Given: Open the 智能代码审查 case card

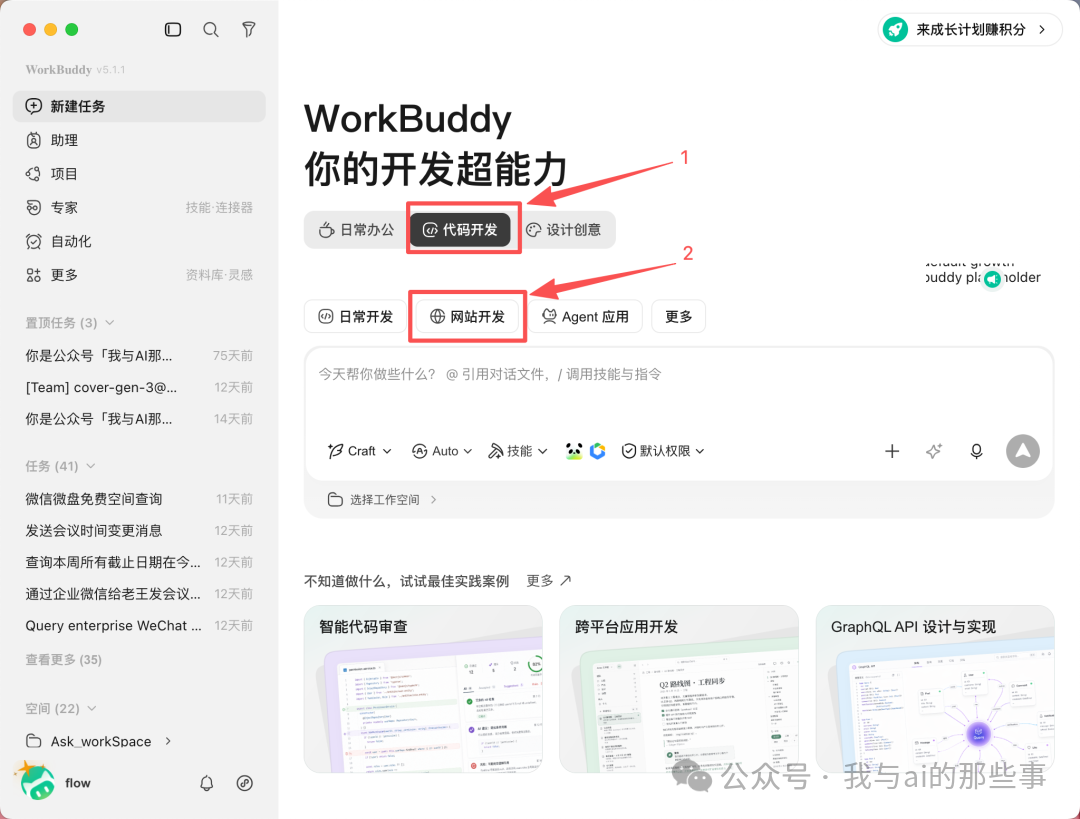Looking at the screenshot, I should pyautogui.click(x=423, y=689).
